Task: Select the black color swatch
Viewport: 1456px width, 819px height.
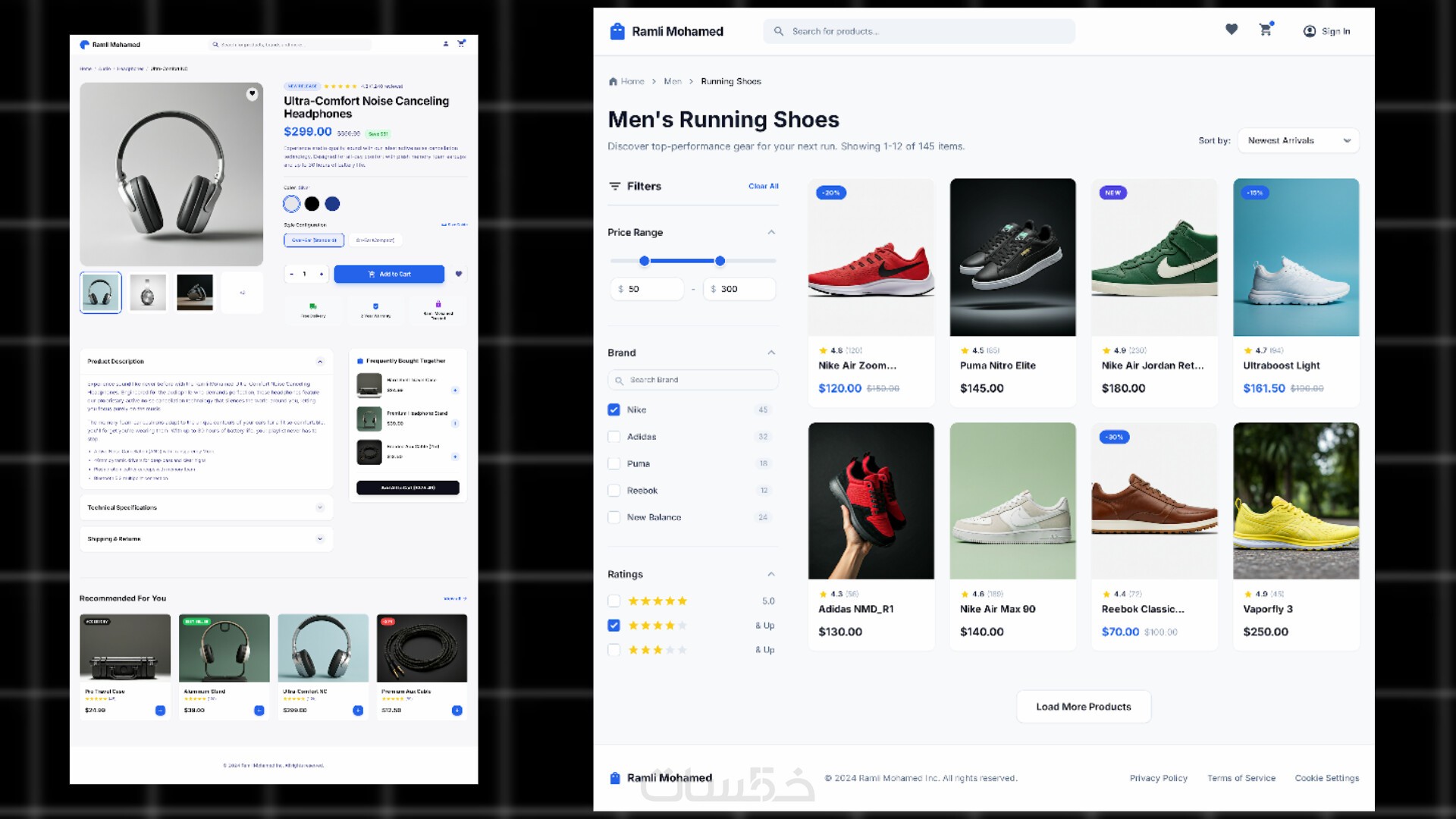Action: click(x=312, y=204)
